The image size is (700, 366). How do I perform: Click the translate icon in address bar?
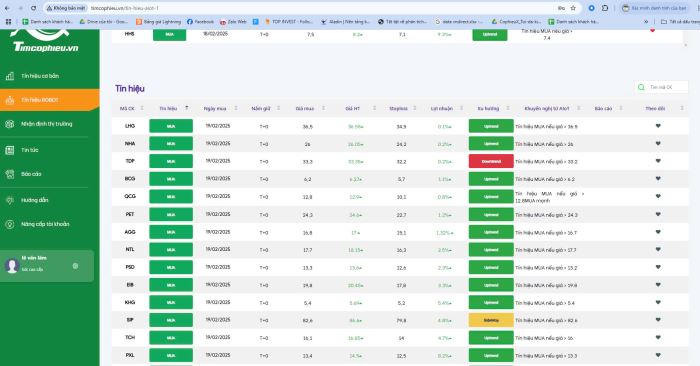561,8
